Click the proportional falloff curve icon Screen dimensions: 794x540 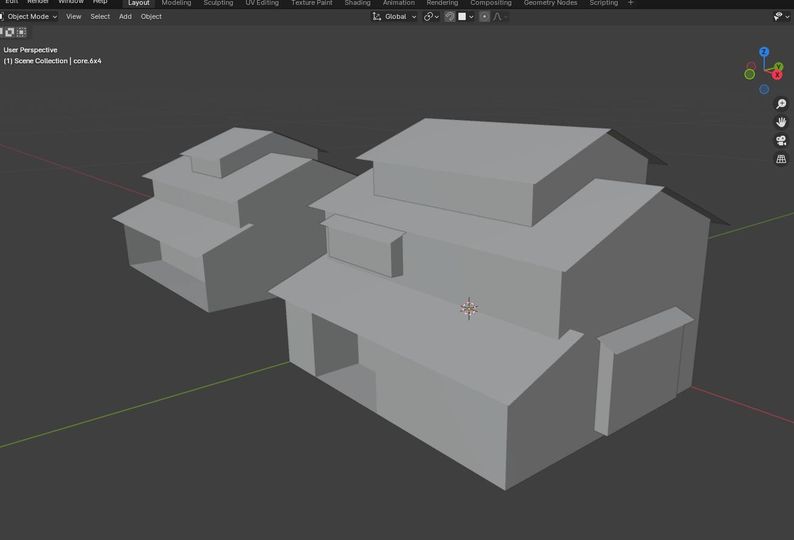coord(497,17)
